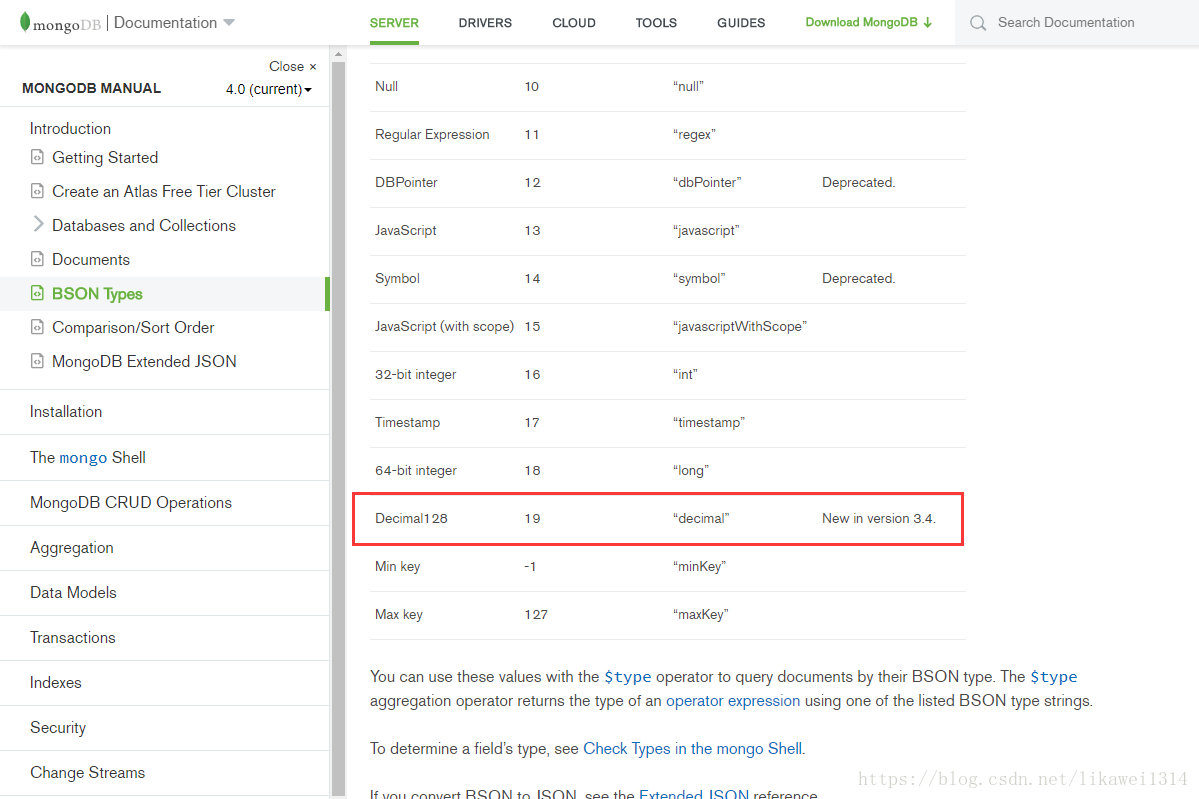Switch to the TOOLS tab
This screenshot has width=1199, height=799.
(656, 23)
